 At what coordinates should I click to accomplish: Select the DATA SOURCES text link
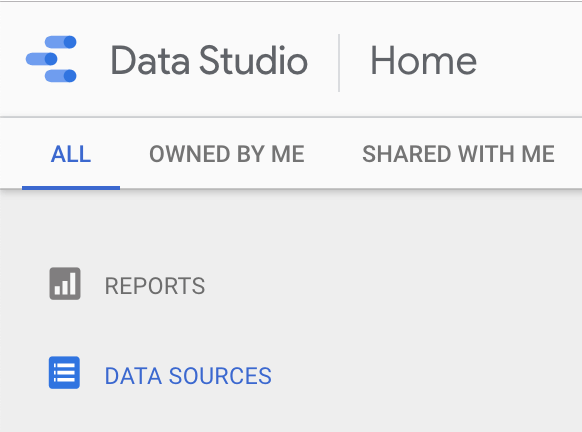pyautogui.click(x=188, y=376)
